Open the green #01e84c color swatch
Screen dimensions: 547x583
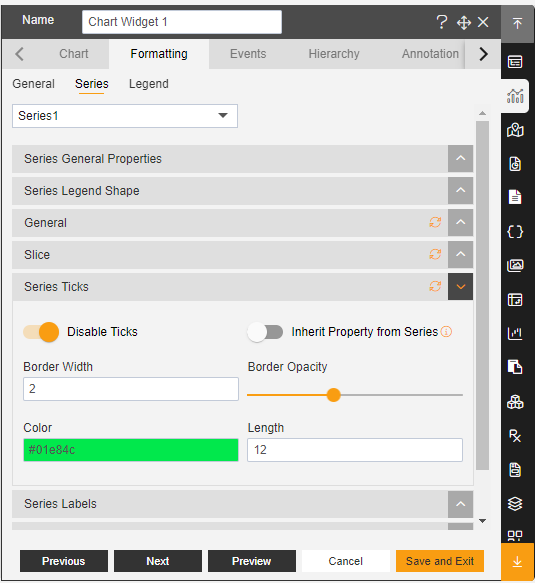click(131, 450)
